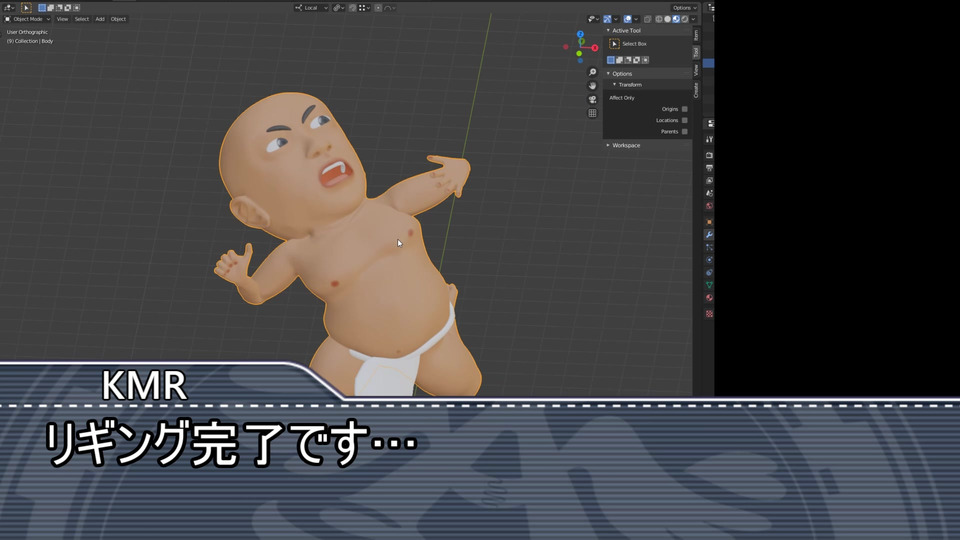Image resolution: width=960 pixels, height=540 pixels.
Task: Open the Local transform orientation dropdown
Action: click(311, 8)
